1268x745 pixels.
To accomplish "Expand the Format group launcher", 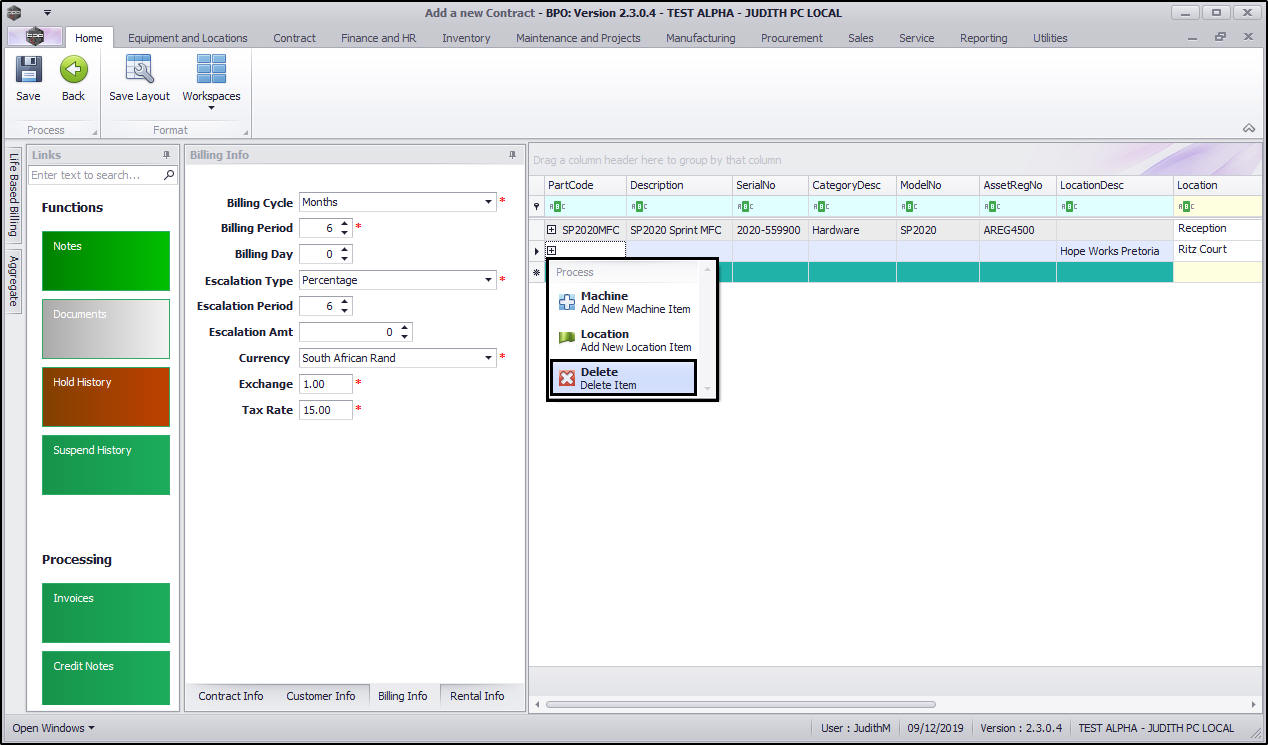I will (x=245, y=132).
